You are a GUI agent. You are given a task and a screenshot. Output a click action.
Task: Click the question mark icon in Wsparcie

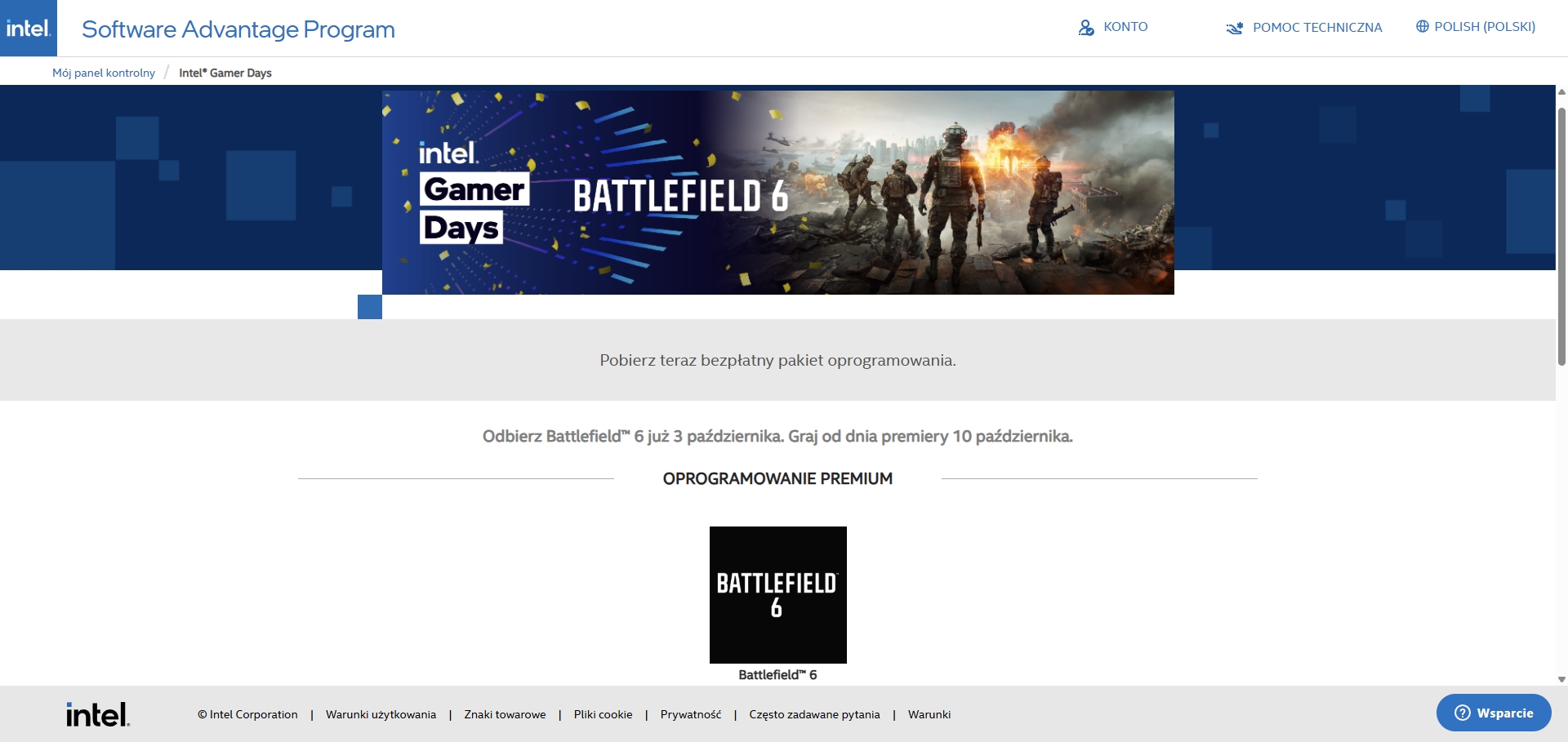click(1463, 713)
